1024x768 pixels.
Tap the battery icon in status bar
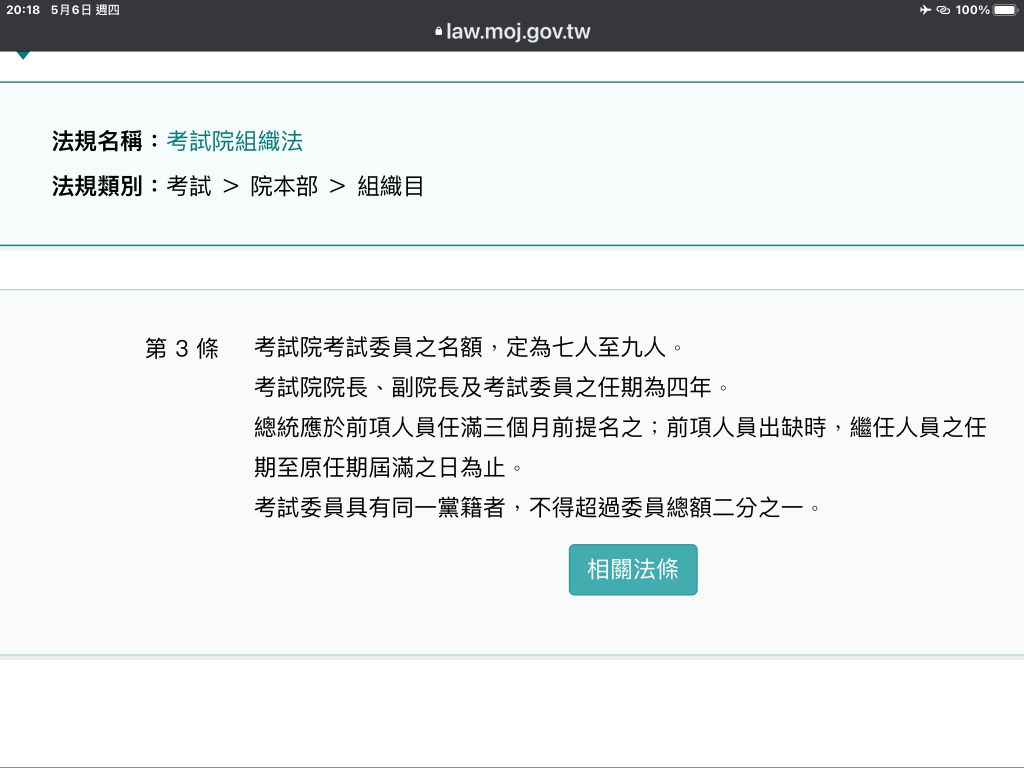tap(1005, 10)
